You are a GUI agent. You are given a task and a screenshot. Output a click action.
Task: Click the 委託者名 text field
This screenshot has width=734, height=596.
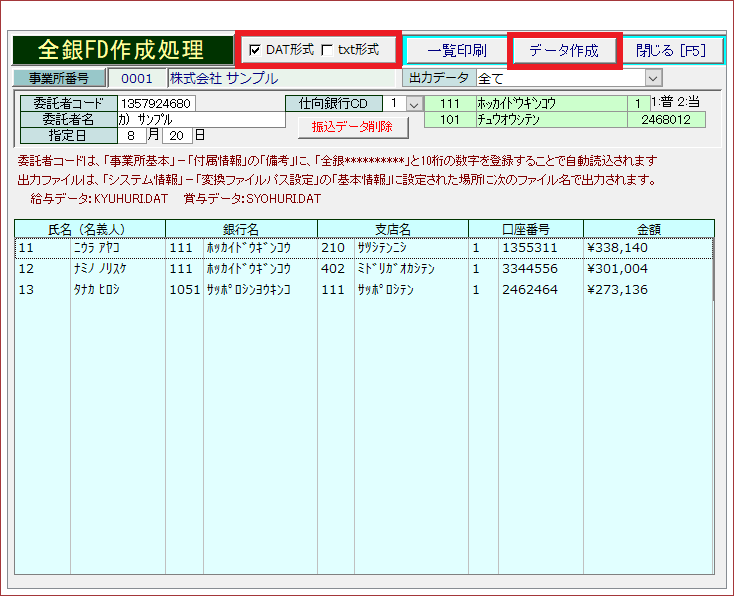click(x=200, y=119)
